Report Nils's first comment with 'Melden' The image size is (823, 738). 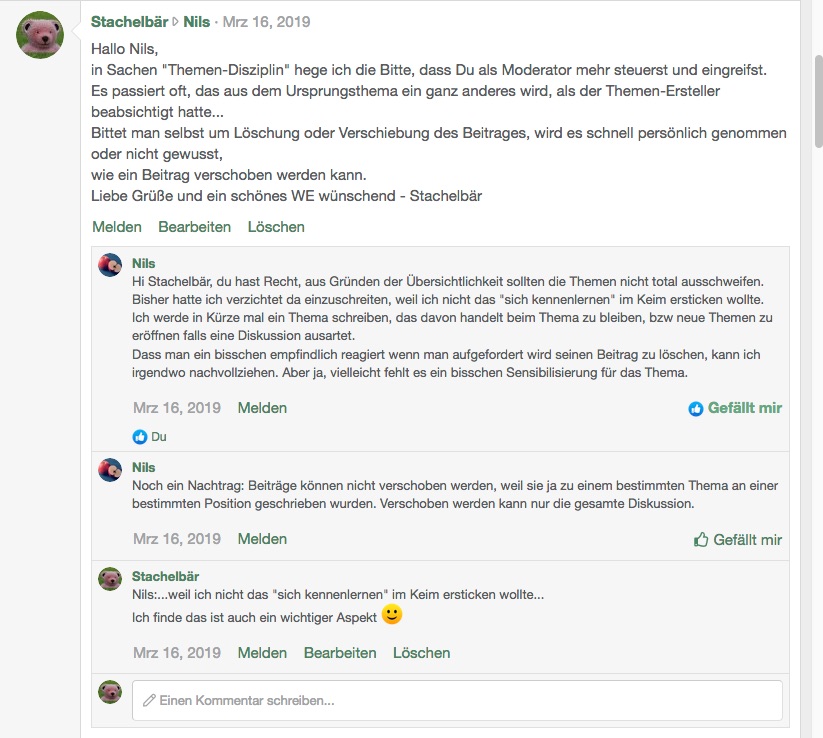tap(262, 408)
